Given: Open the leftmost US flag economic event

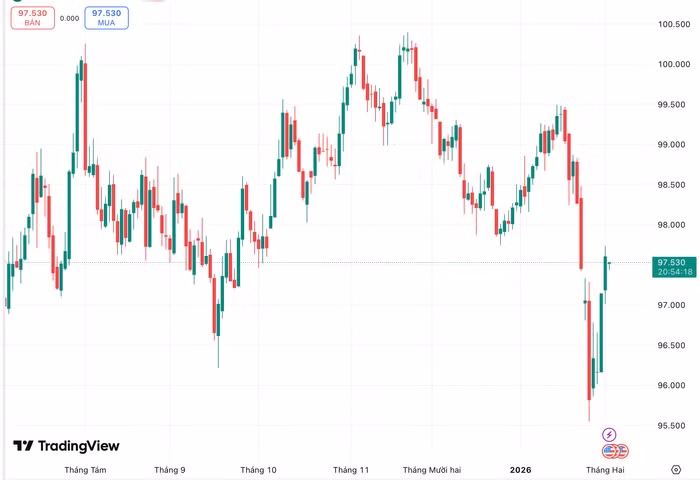Looking at the screenshot, I should (609, 451).
